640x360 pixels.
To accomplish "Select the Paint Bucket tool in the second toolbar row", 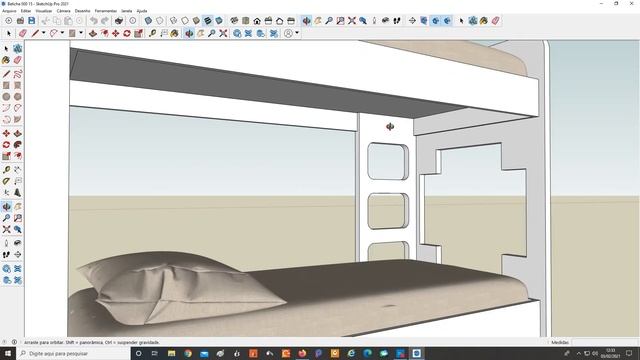I will click(x=174, y=33).
